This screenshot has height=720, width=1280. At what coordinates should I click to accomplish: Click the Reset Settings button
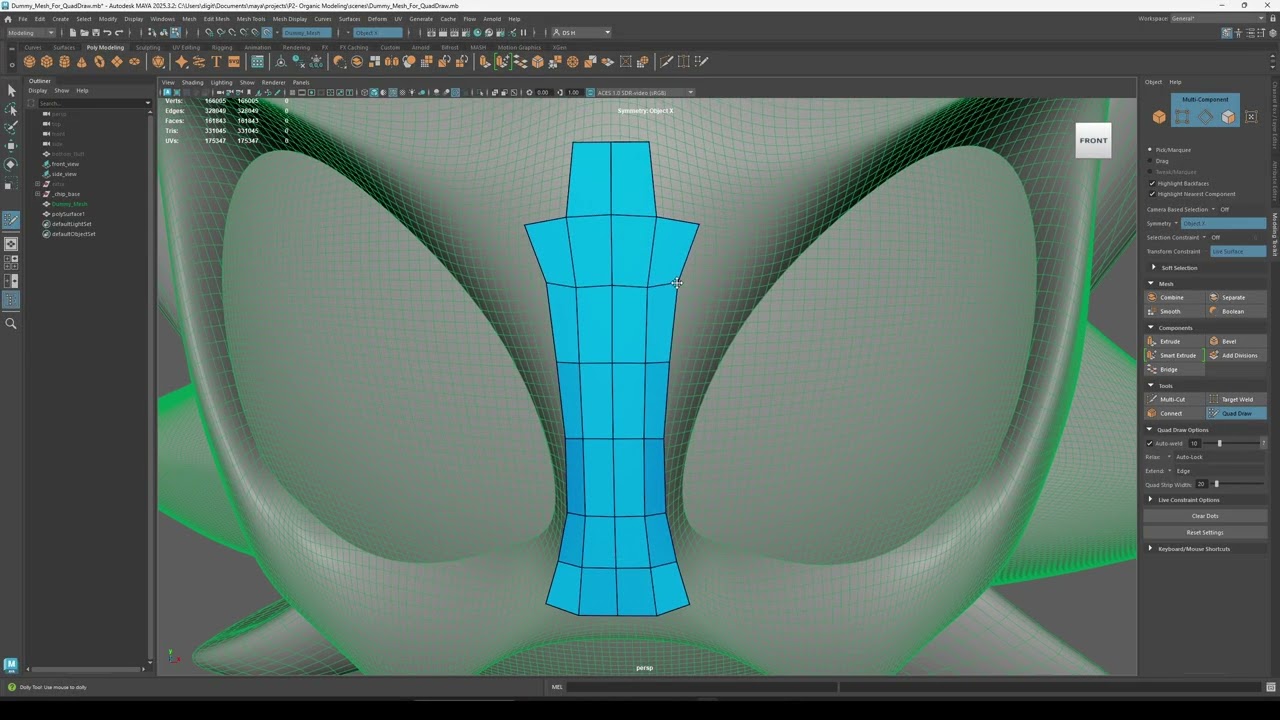[1205, 532]
